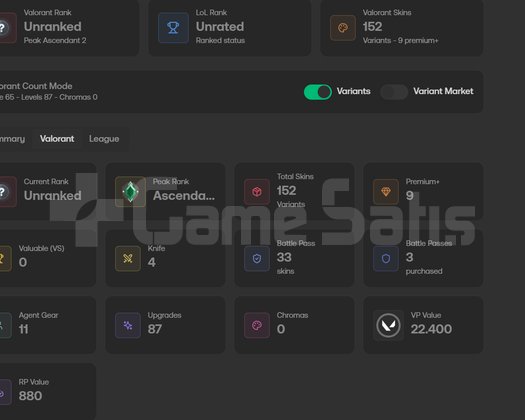
Task: Click the Chromas count 0
Action: 281,329
